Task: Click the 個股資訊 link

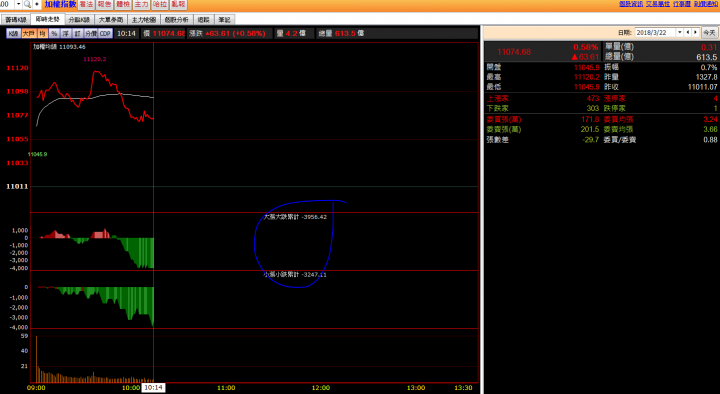Action: [631, 4]
